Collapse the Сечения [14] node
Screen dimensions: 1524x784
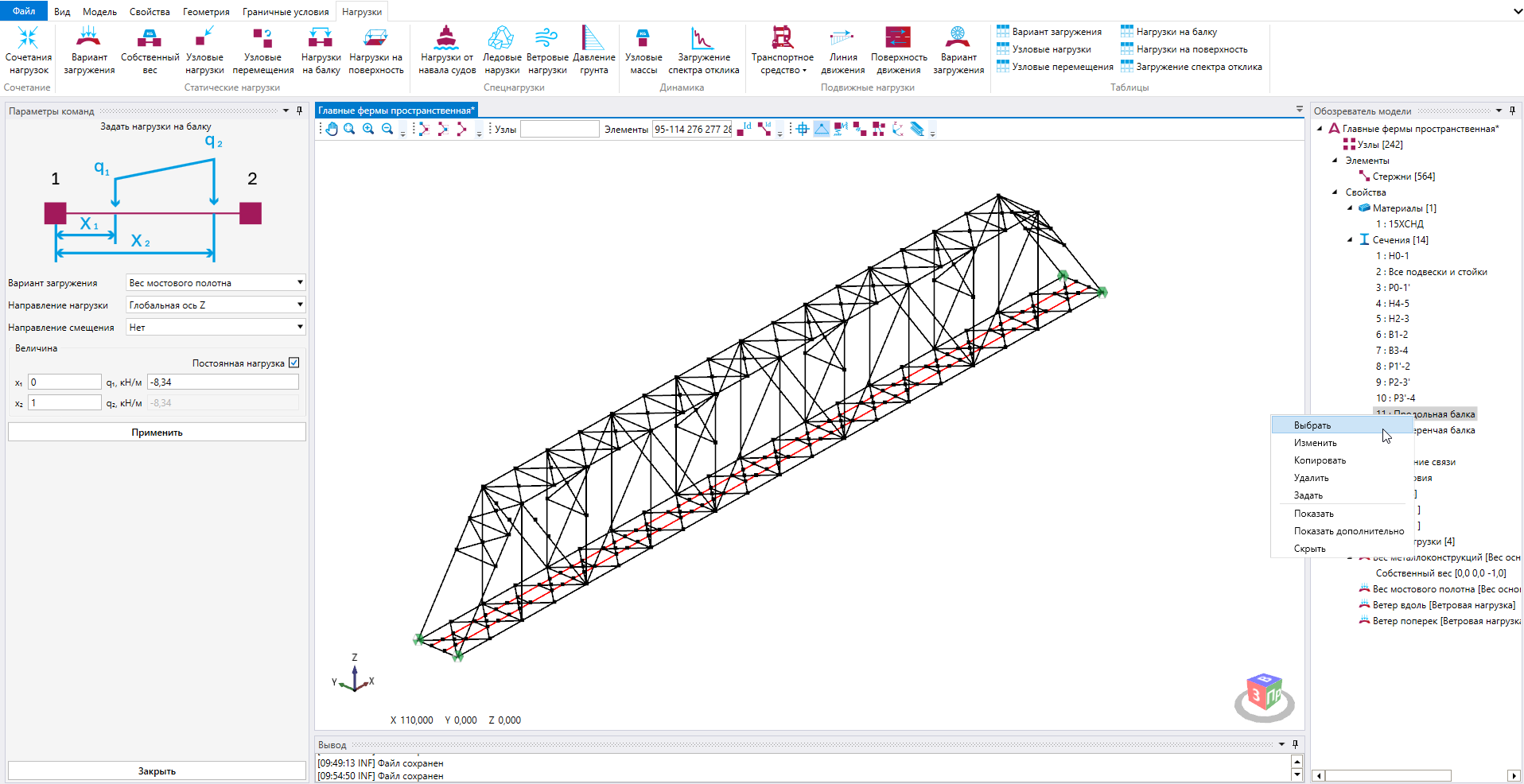tap(1350, 239)
